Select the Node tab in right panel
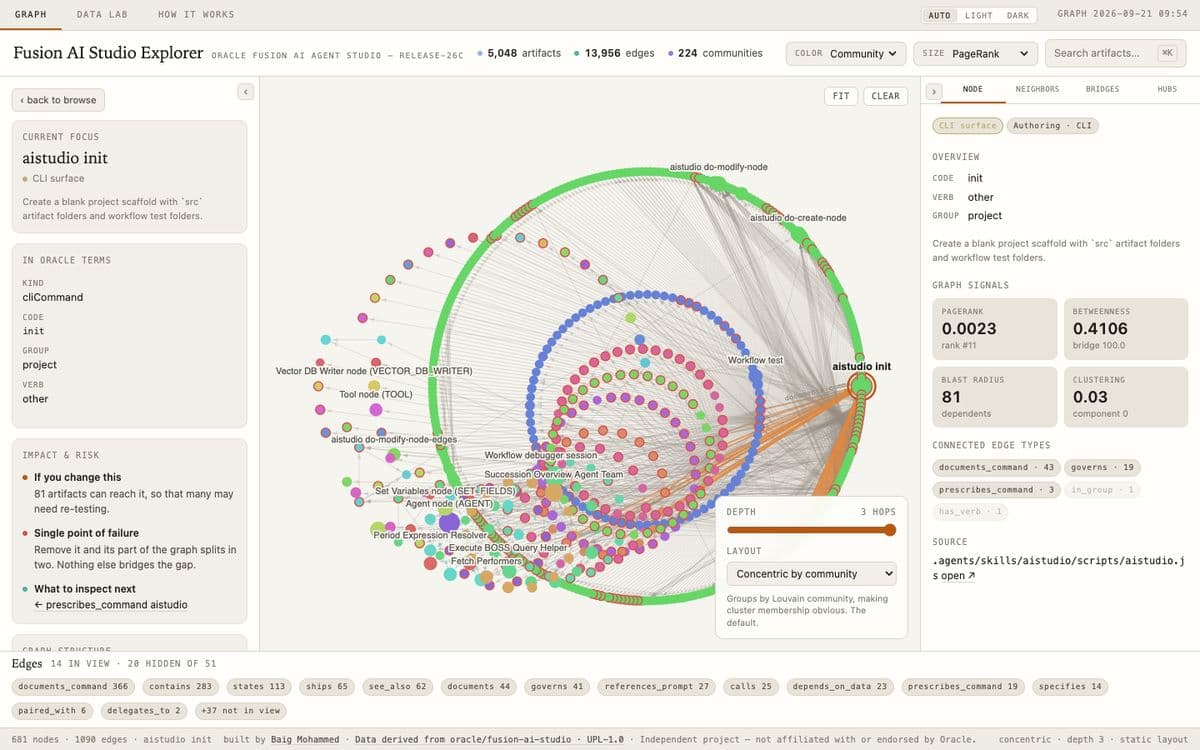The image size is (1200, 750). point(972,89)
